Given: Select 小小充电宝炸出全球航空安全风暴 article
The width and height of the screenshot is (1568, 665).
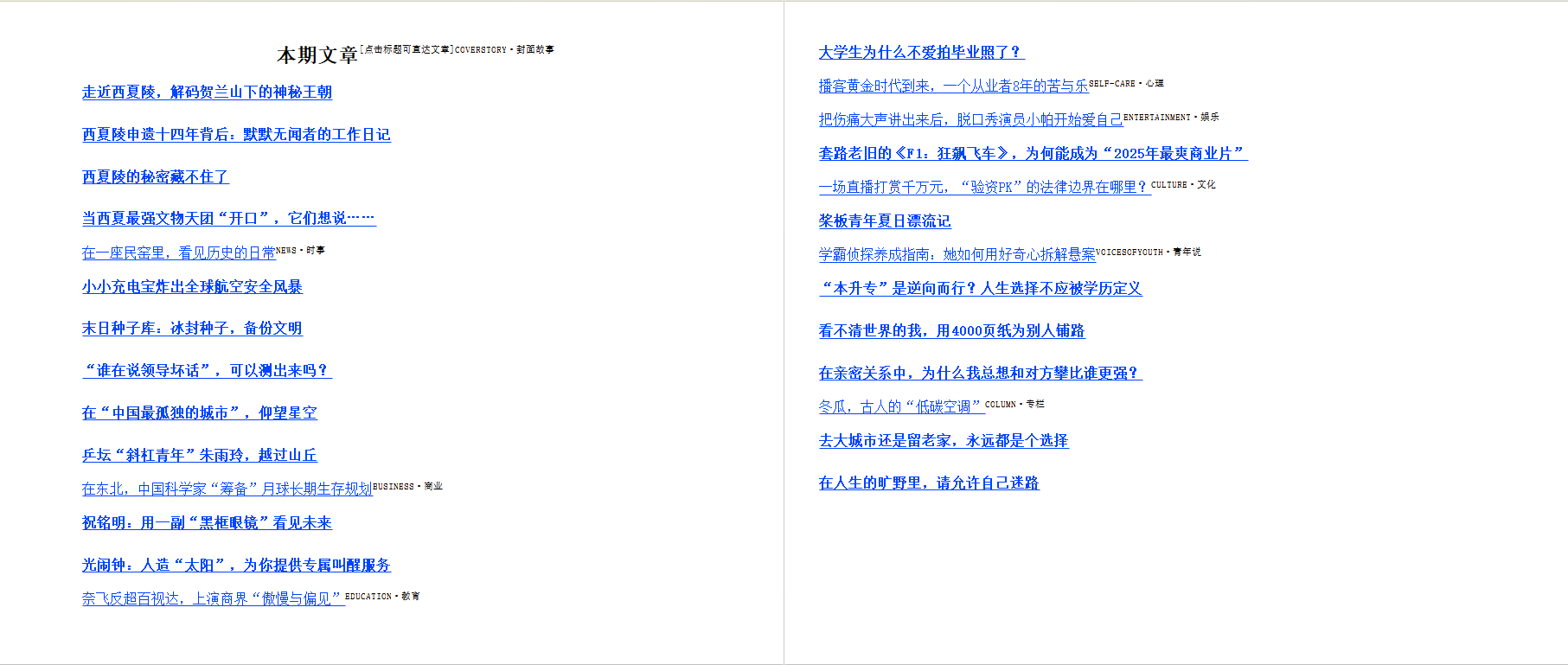Looking at the screenshot, I should pos(192,287).
